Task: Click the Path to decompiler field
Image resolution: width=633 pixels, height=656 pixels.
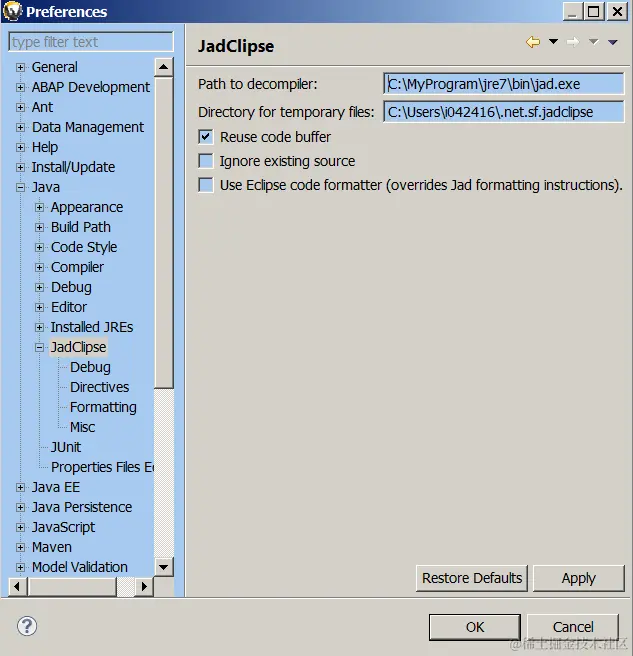Action: pos(504,84)
